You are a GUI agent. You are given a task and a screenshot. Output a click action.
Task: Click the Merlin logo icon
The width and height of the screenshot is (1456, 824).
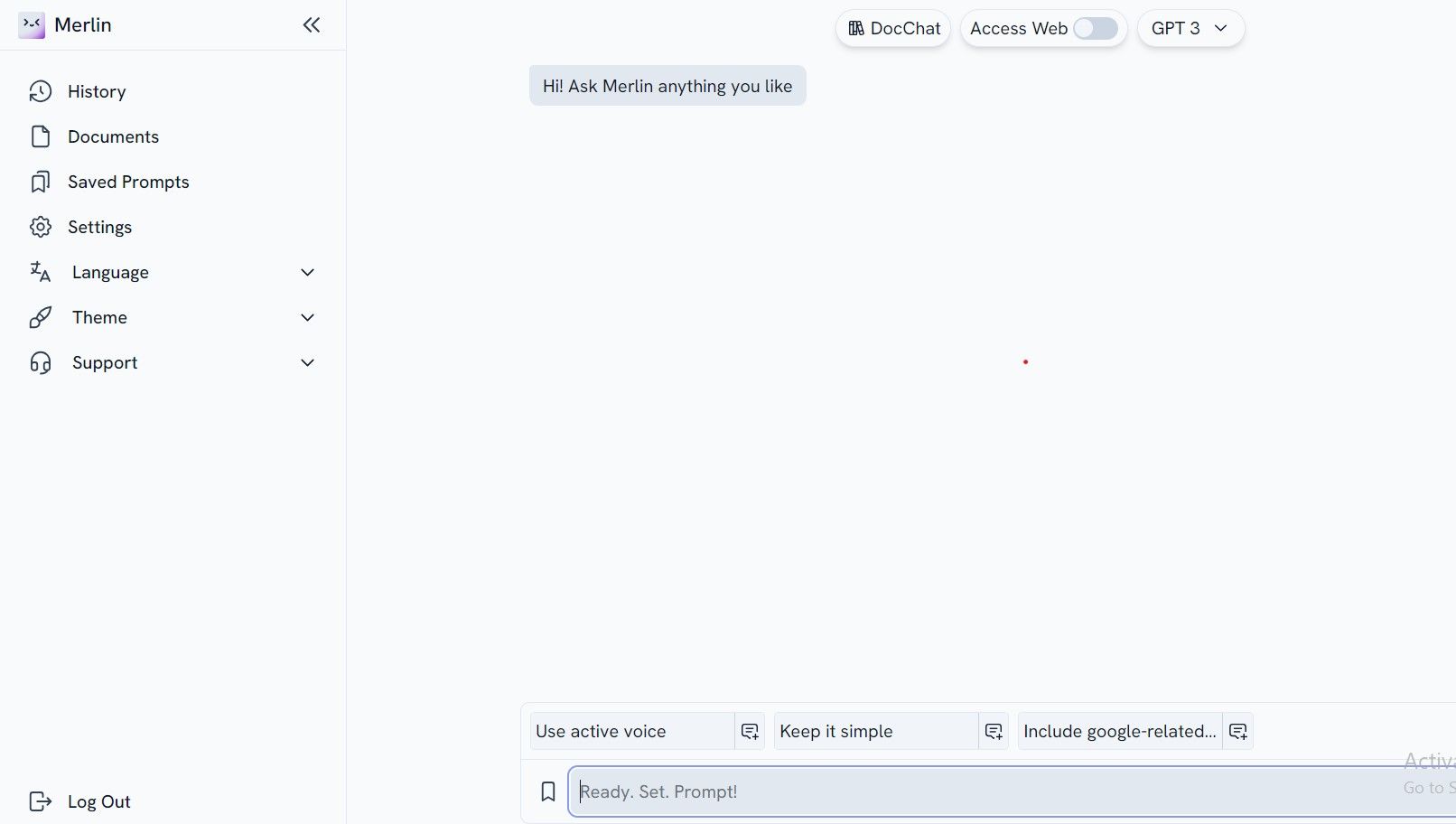33,24
